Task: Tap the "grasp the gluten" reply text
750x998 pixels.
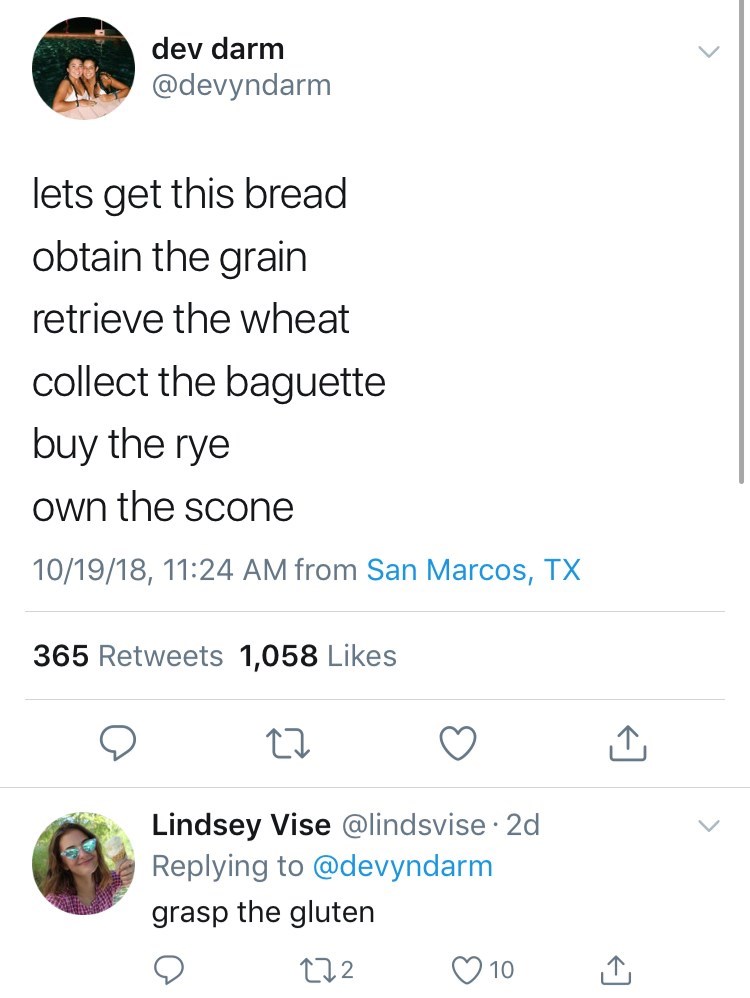Action: coord(263,912)
